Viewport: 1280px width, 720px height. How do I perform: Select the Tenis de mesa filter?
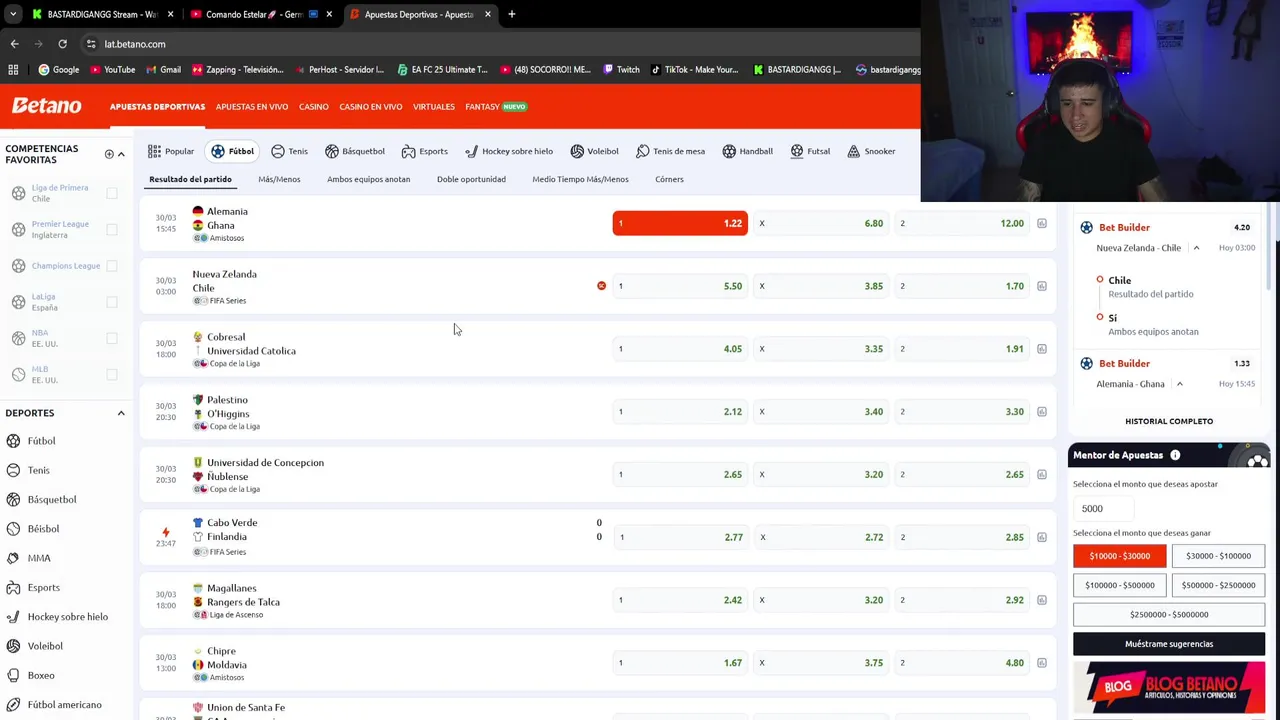[670, 151]
